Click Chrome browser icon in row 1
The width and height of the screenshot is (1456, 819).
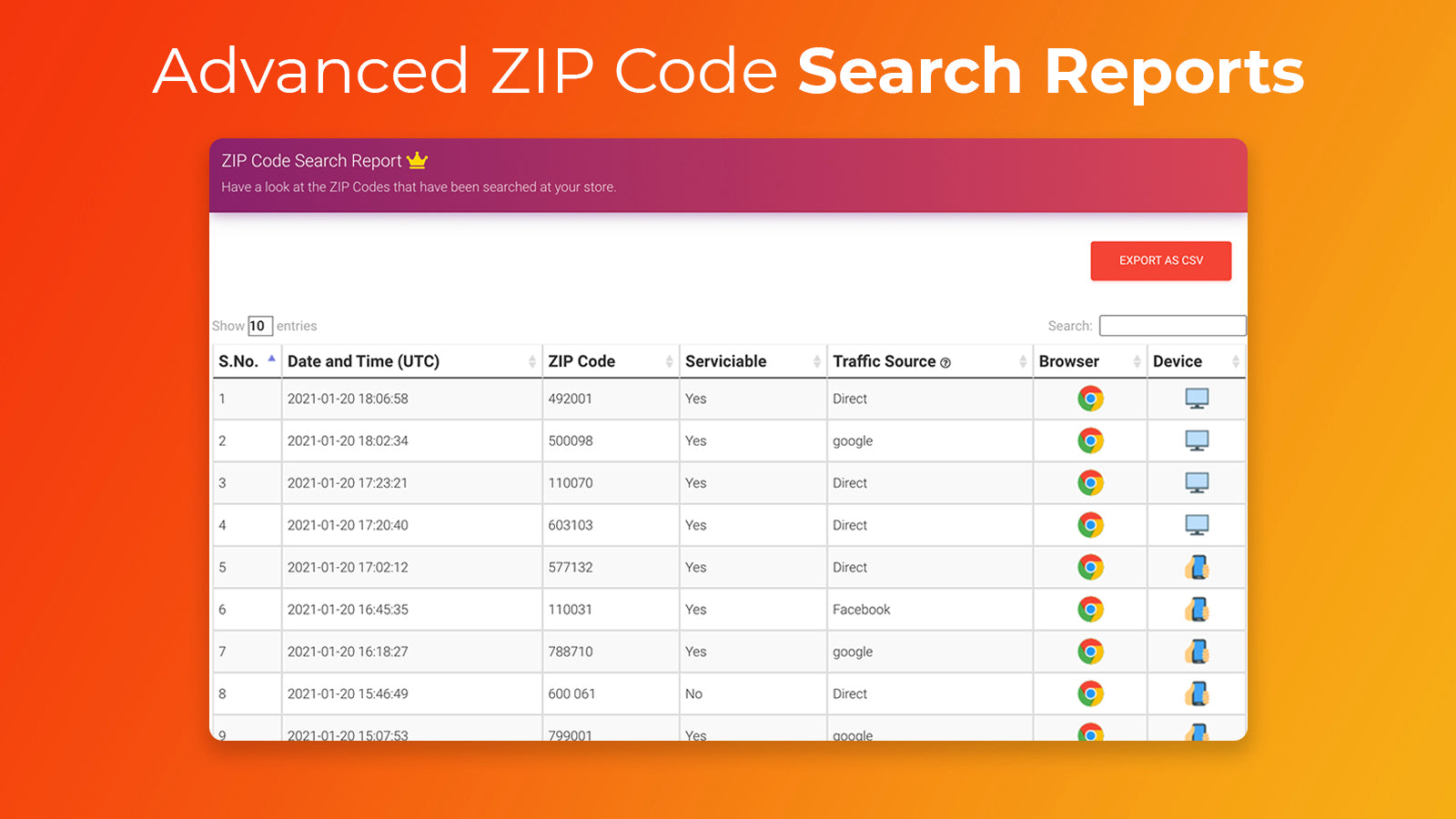click(x=1090, y=399)
